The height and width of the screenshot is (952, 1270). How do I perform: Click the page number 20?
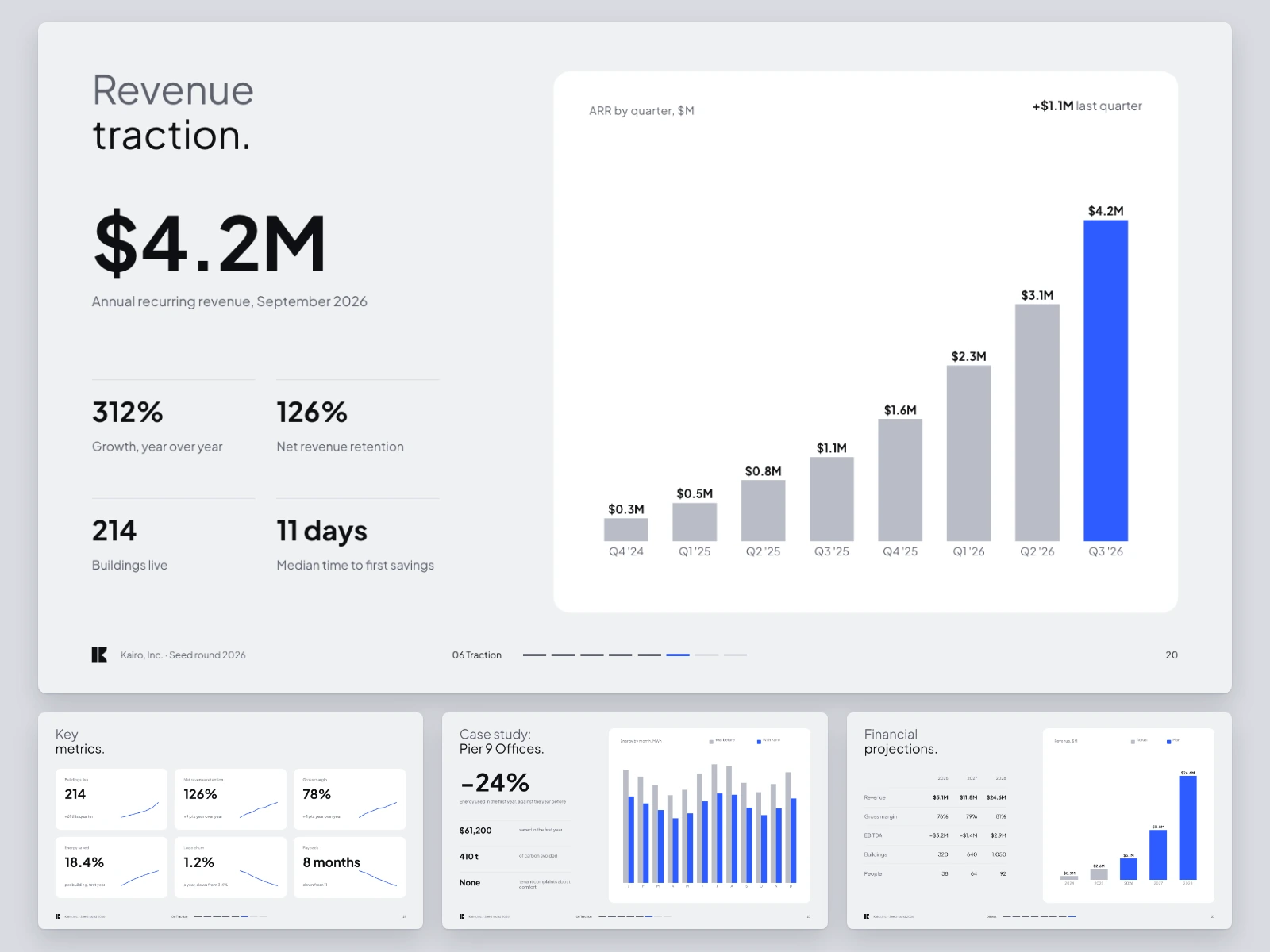tap(1172, 655)
